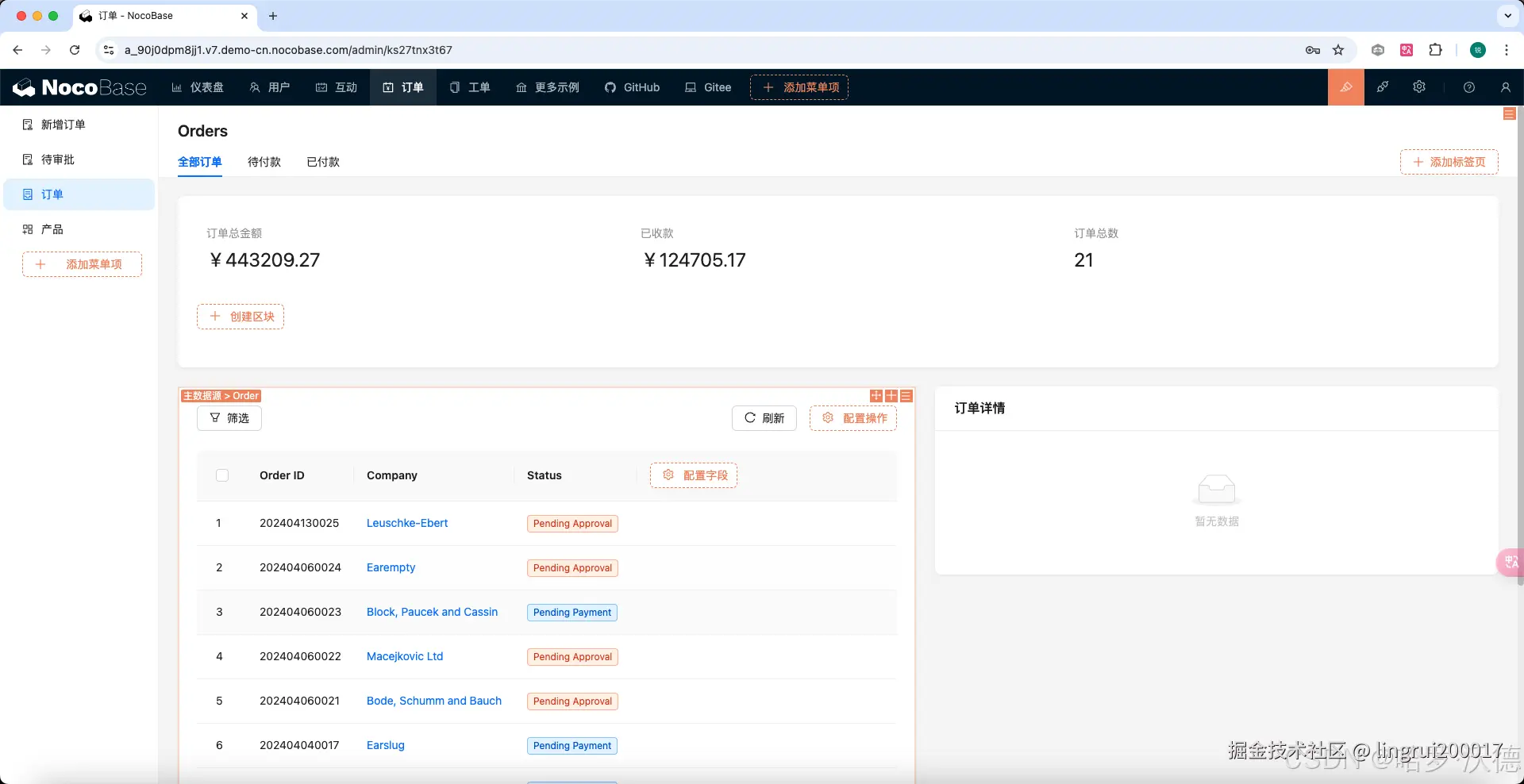The height and width of the screenshot is (784, 1524).
Task: Open the Gitee menu link
Action: point(708,87)
